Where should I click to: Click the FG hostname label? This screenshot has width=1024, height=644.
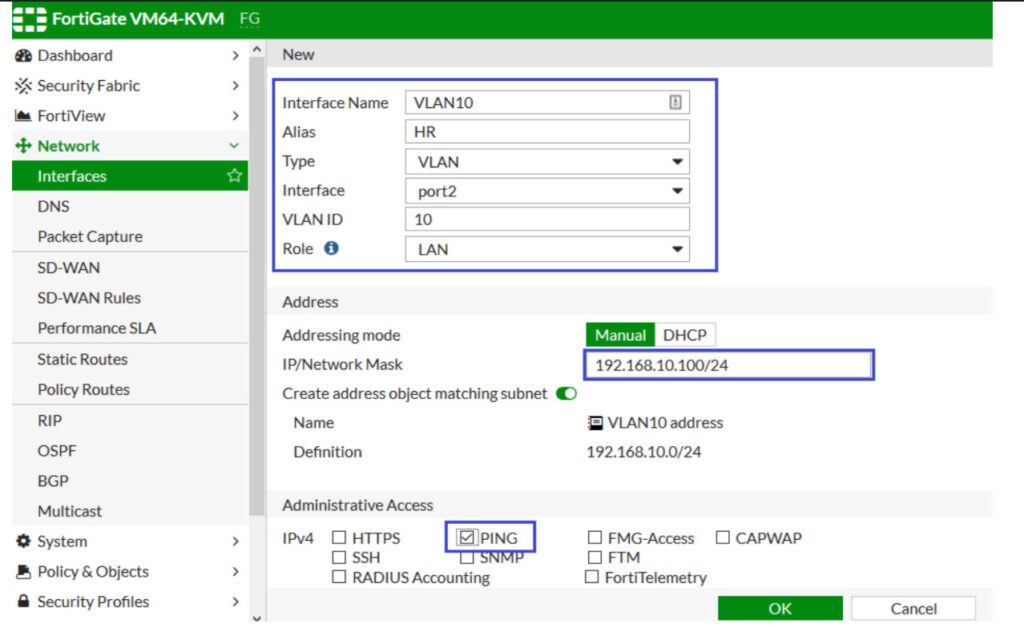click(249, 19)
